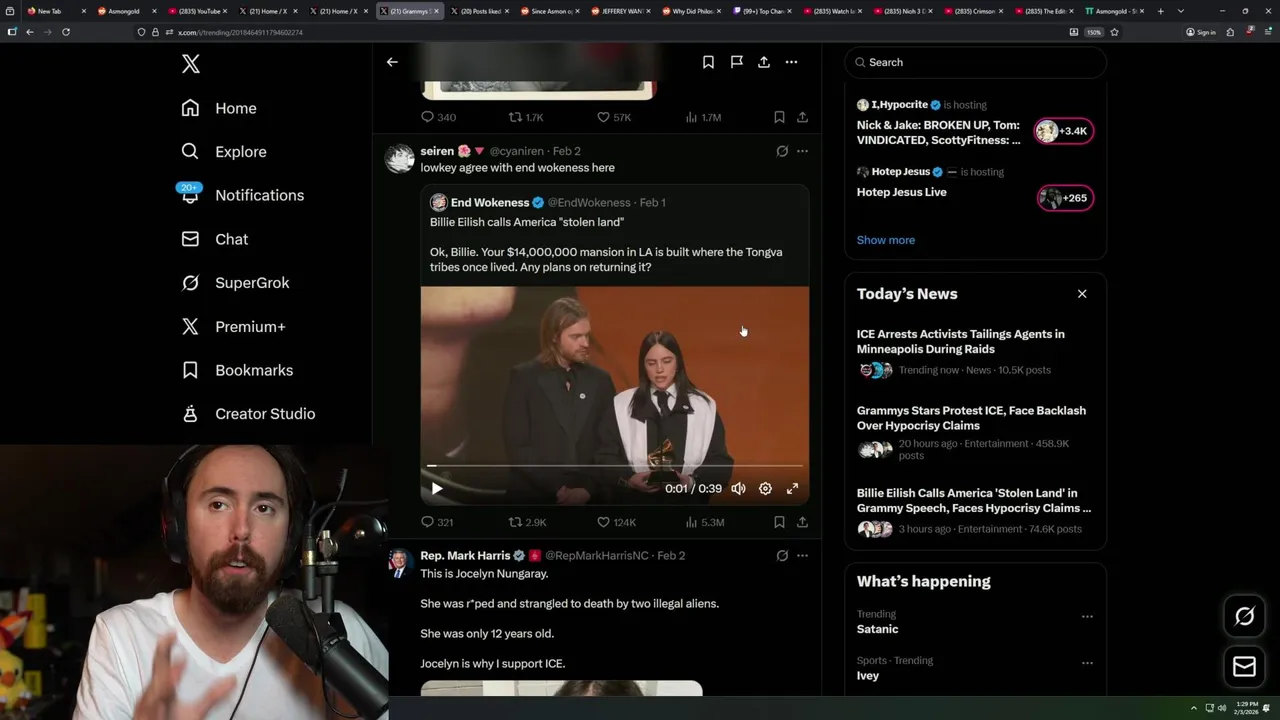The width and height of the screenshot is (1280, 720).
Task: Join Hotep Jesus Live space +265
Action: (1064, 198)
